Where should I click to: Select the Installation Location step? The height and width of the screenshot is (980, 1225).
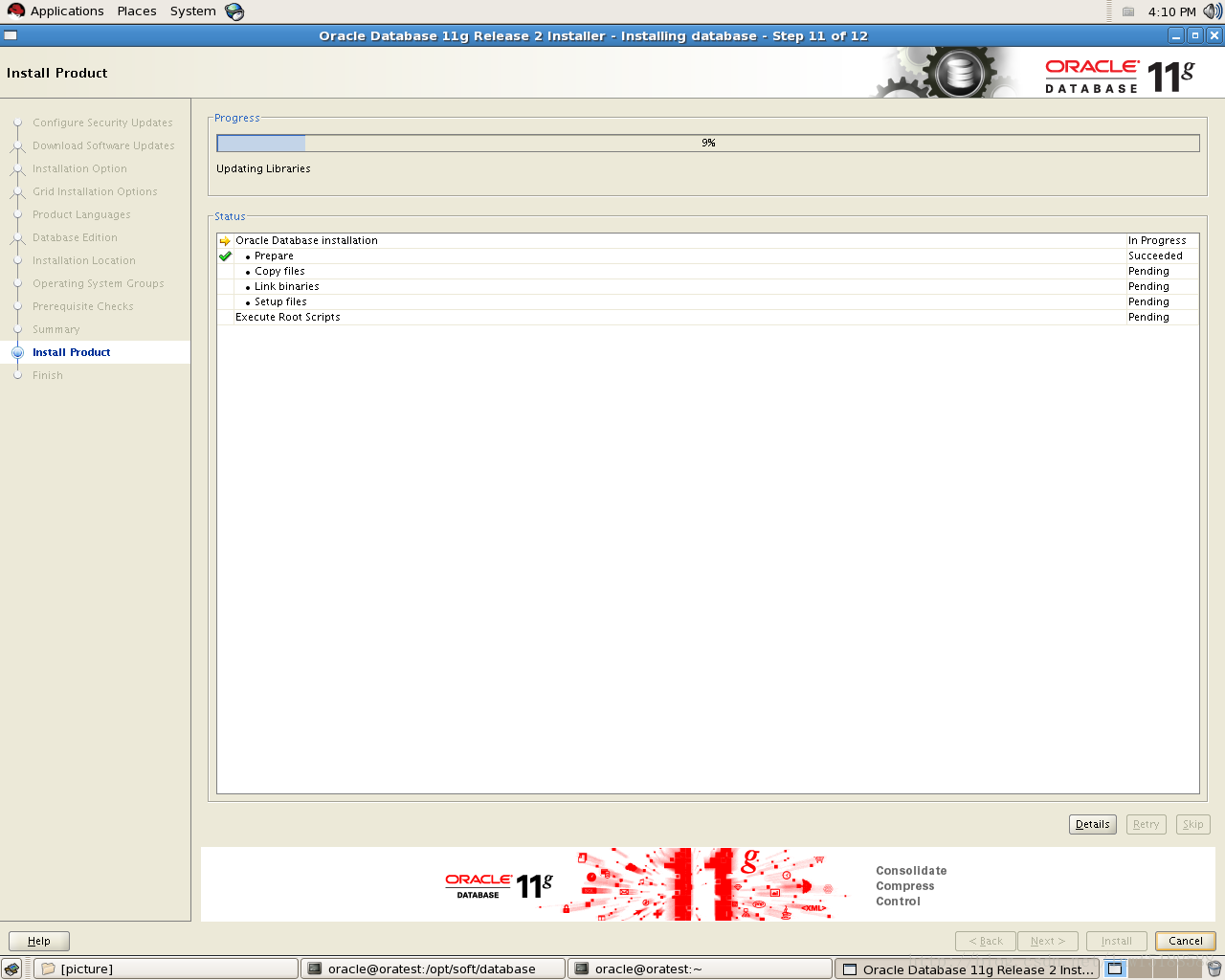pyautogui.click(x=84, y=260)
